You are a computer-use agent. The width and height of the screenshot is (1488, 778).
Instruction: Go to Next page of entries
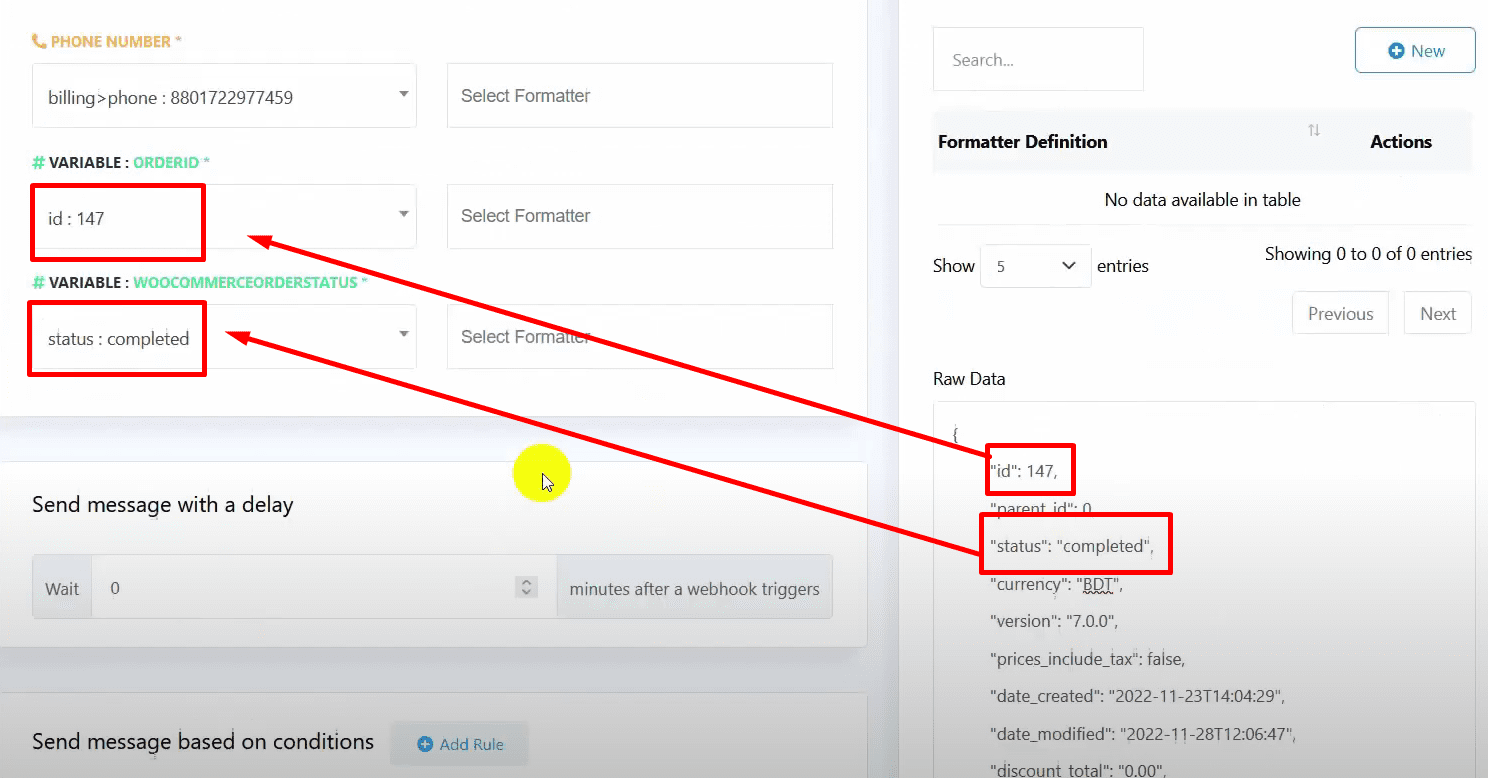coord(1437,314)
